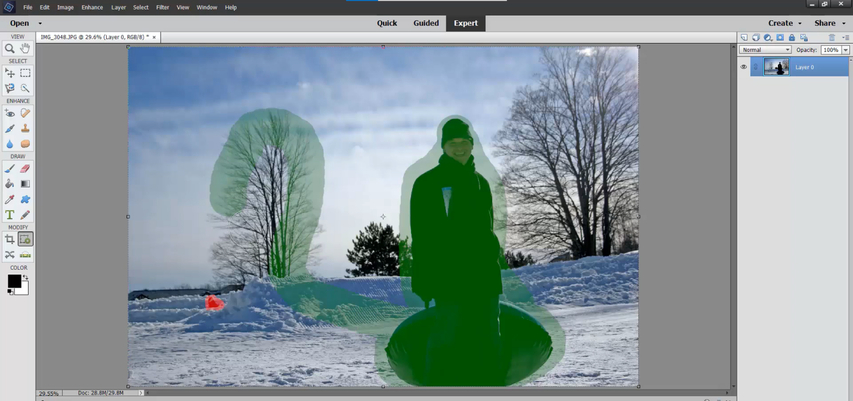
Task: Switch to the Guided tab
Action: point(426,23)
